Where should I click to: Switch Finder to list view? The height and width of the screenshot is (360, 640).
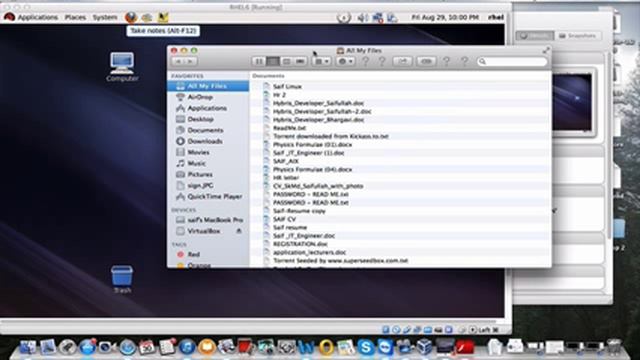[x=273, y=61]
